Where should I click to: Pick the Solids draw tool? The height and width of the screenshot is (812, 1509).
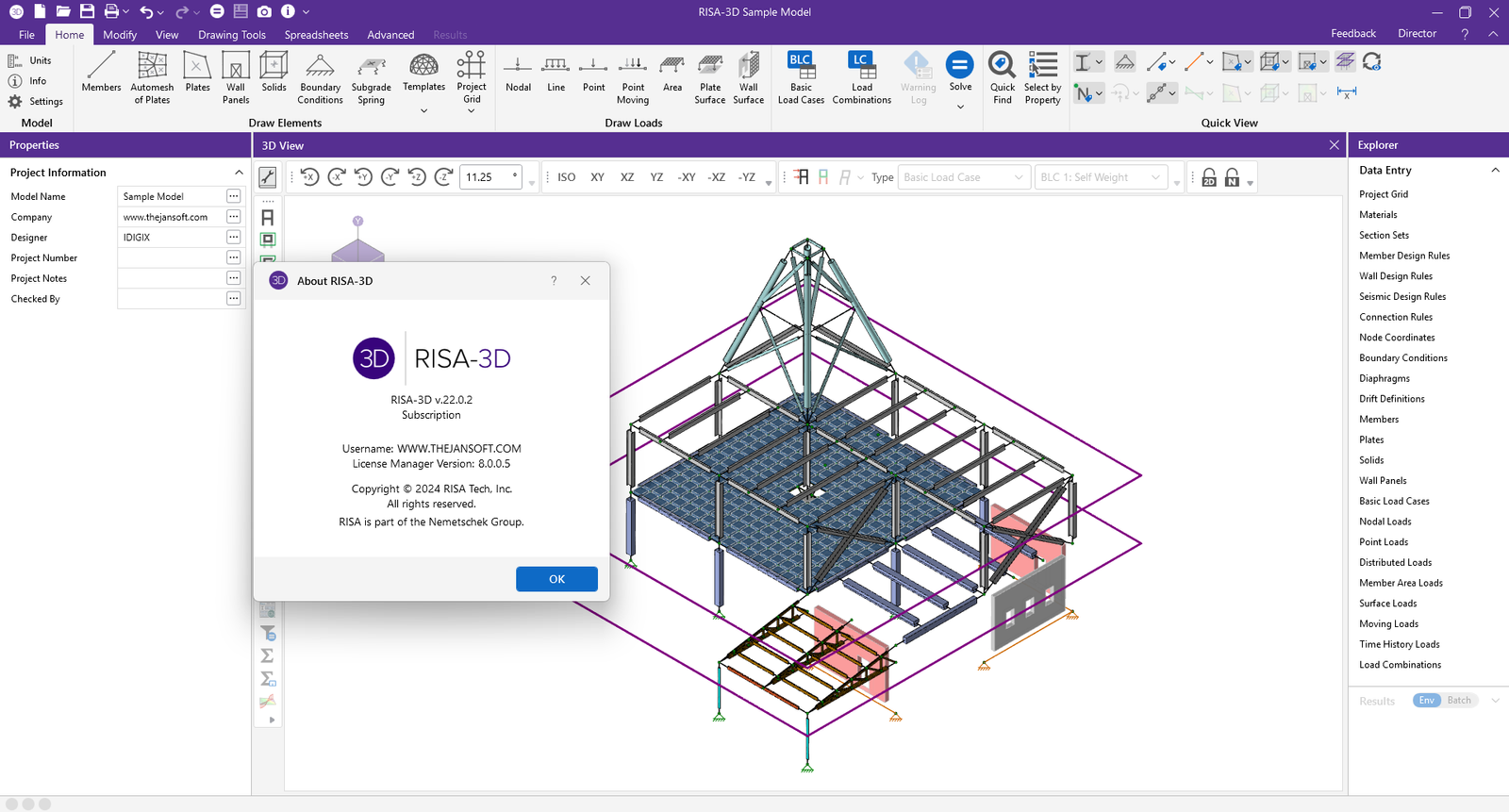[x=274, y=74]
